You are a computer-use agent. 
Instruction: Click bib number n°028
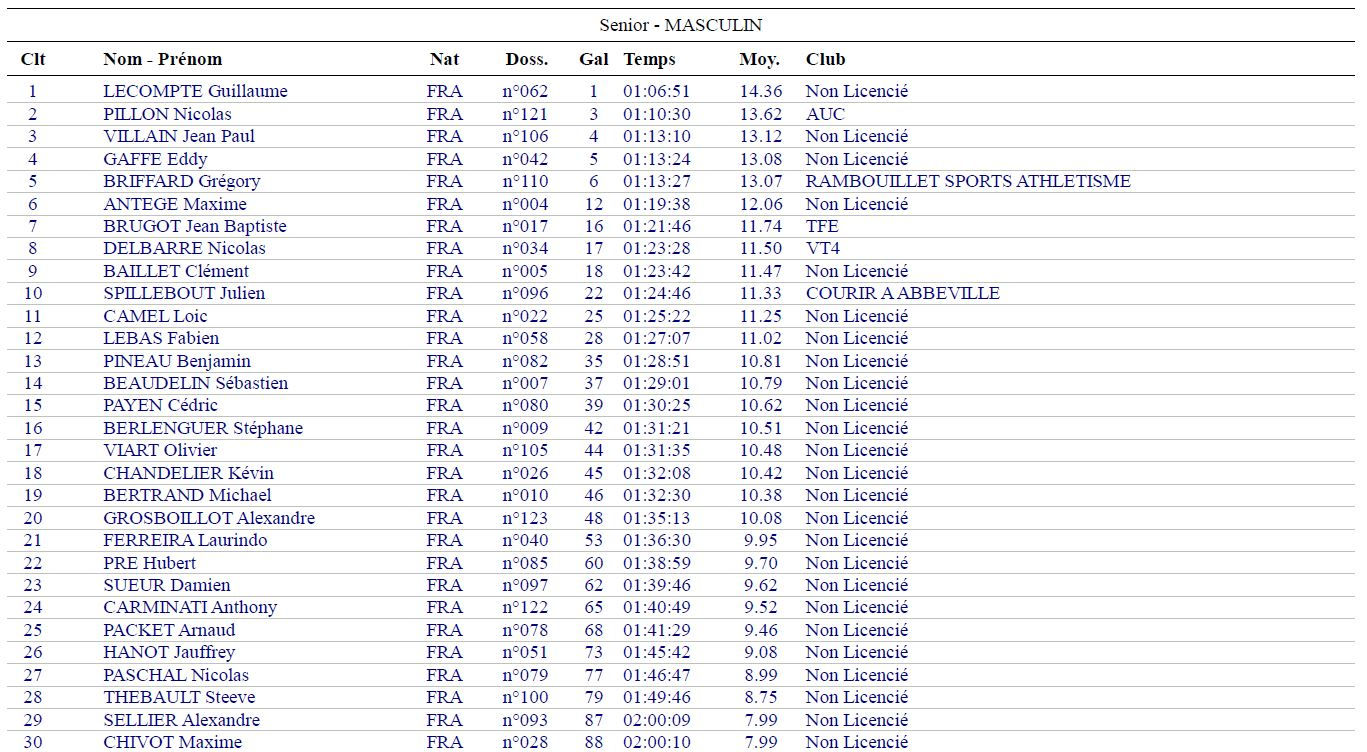(x=525, y=742)
